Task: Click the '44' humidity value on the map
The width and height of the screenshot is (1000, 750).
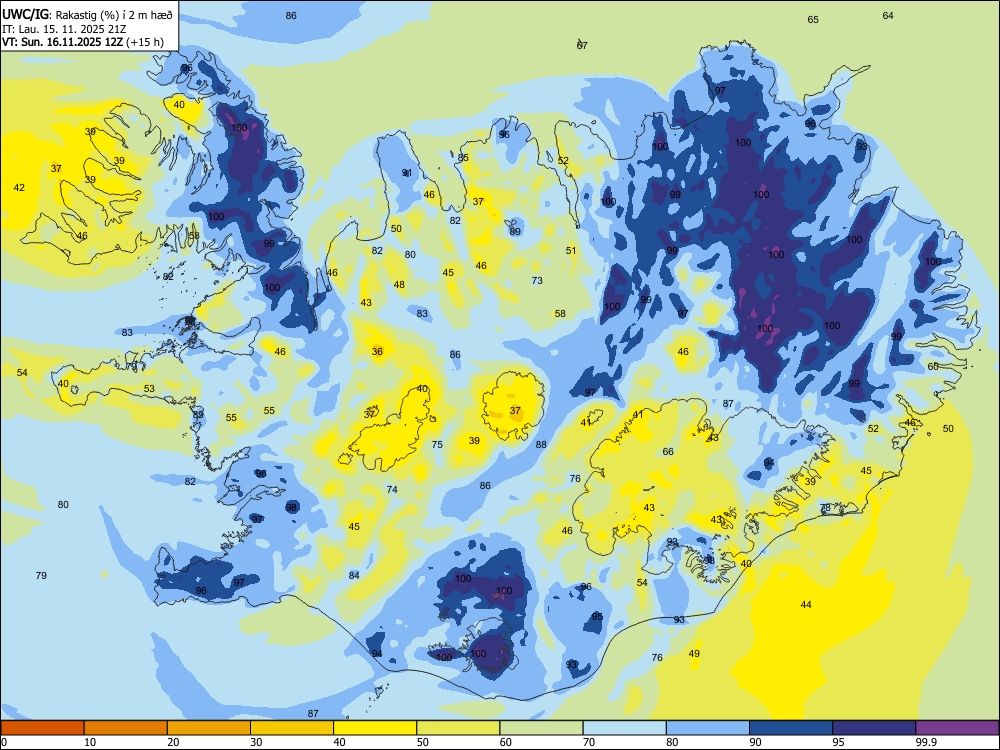Action: point(805,605)
